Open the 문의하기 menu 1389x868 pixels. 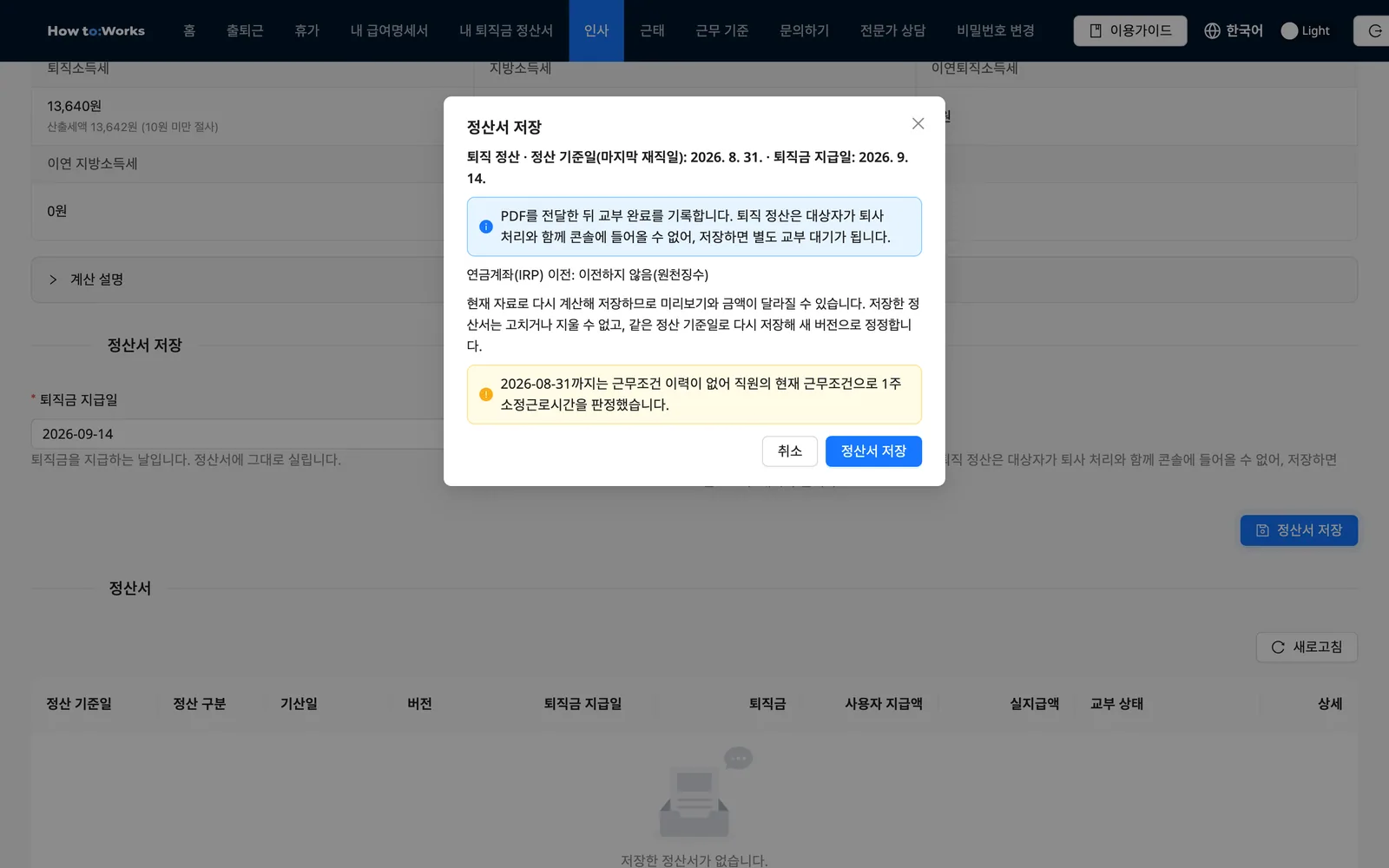point(804,30)
